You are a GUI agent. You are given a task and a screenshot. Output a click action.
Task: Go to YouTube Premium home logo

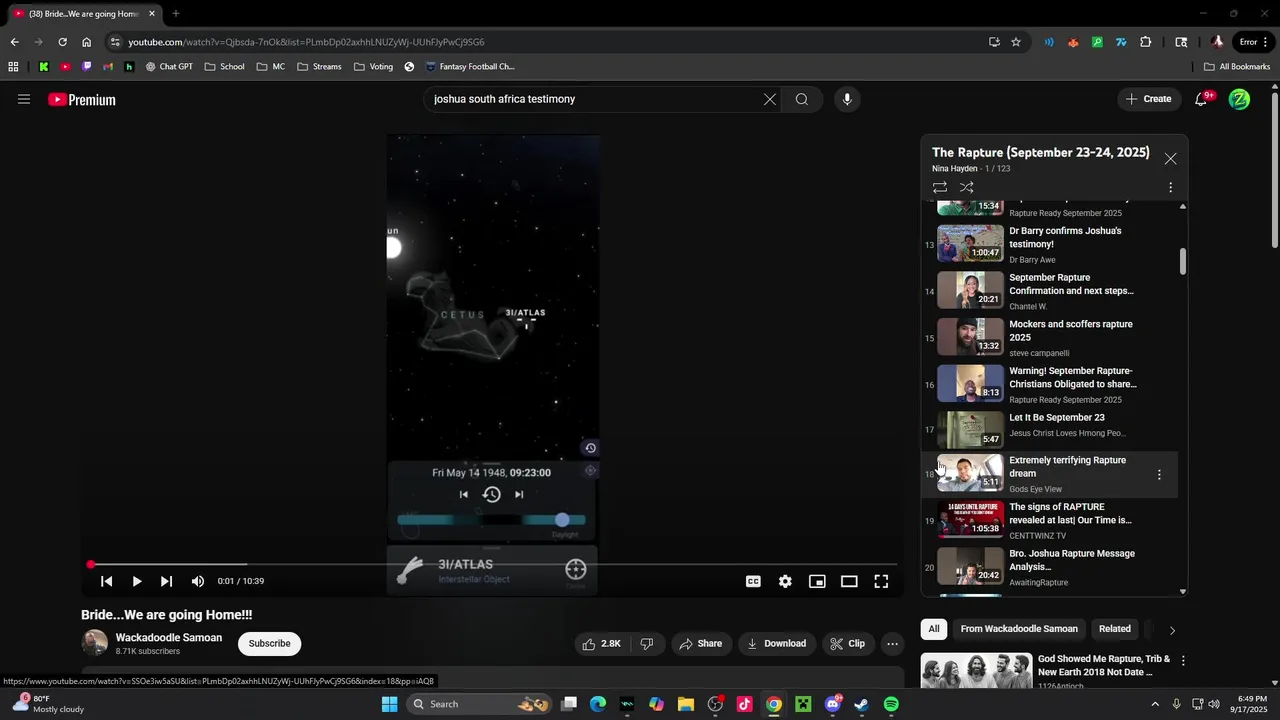(82, 99)
